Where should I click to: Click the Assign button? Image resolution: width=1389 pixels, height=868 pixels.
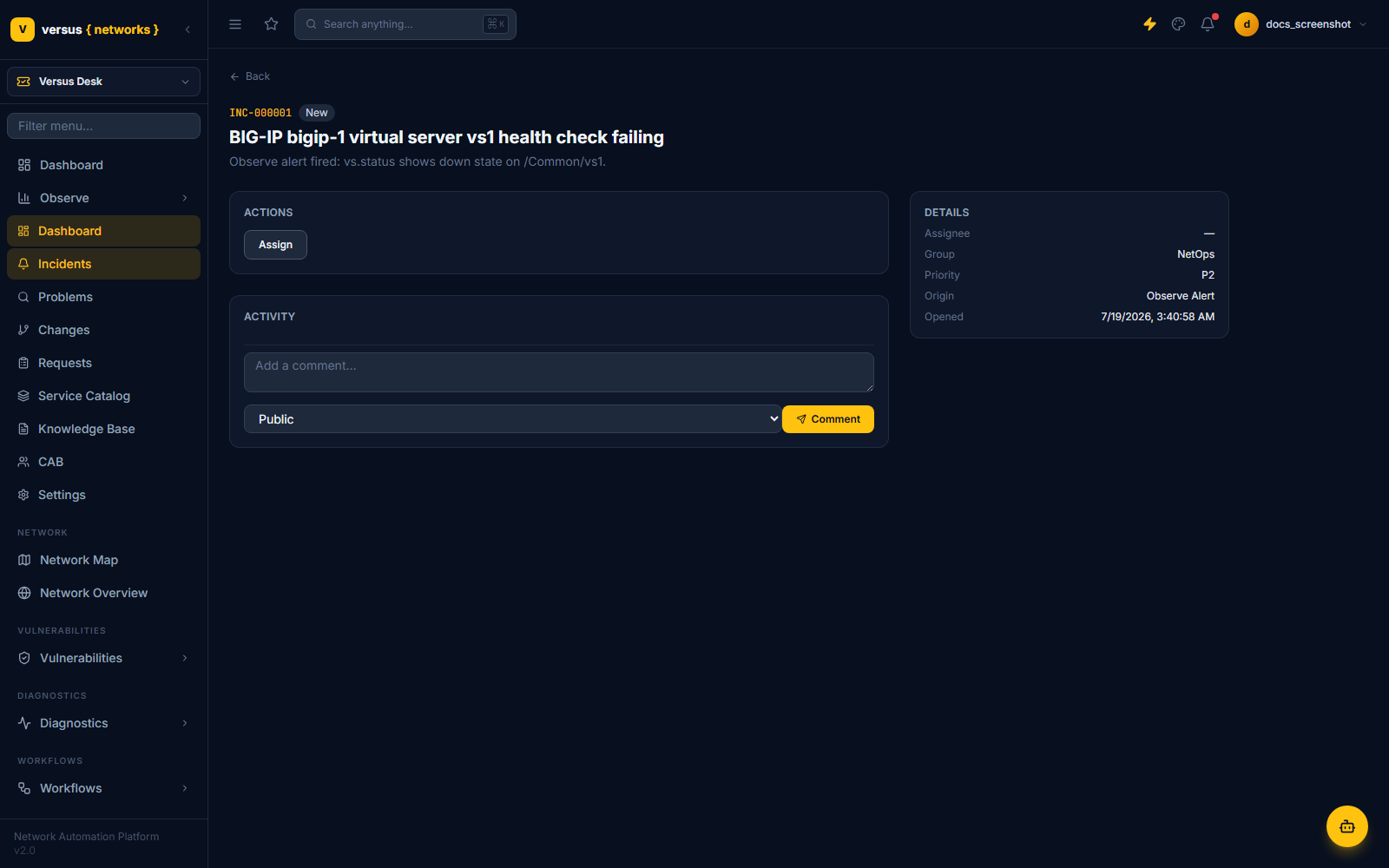tap(275, 245)
